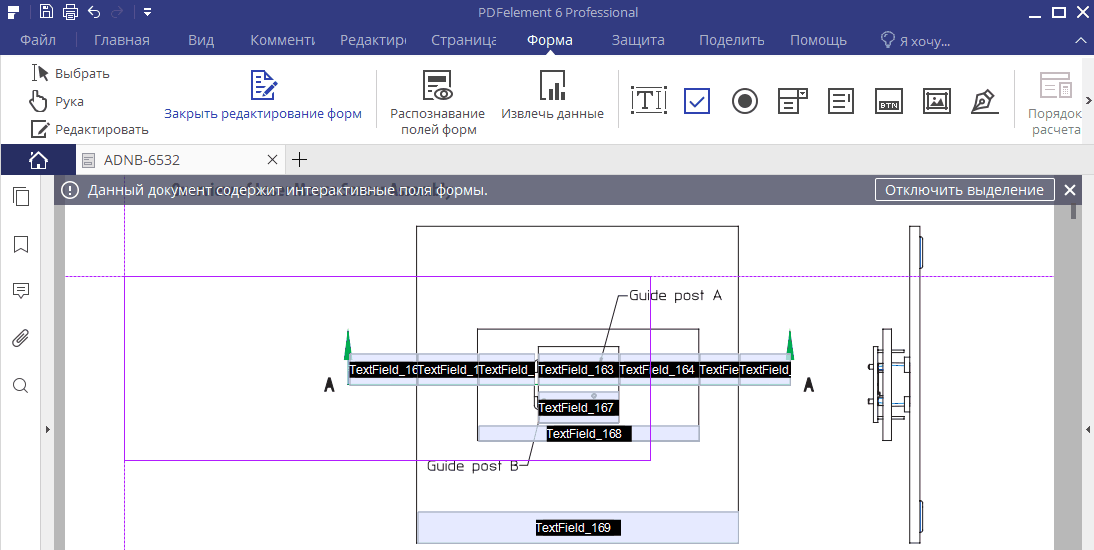The height and width of the screenshot is (550, 1094).
Task: Add a checkbox form field
Action: point(697,100)
